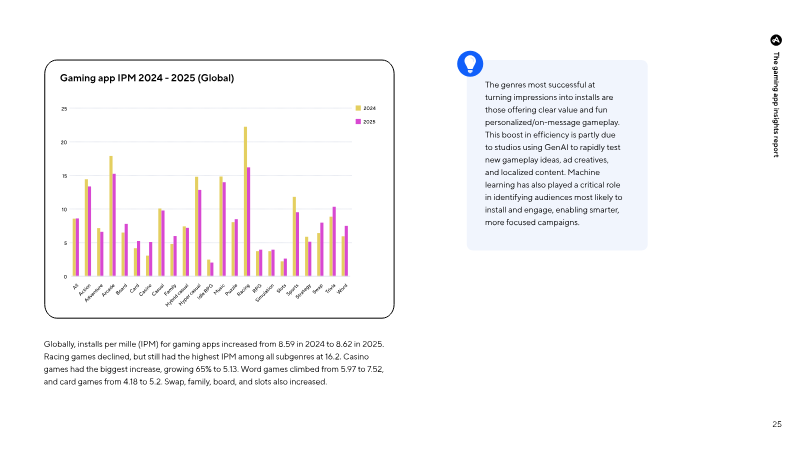Click the chart title Gaming app IPM 2024 - 2025

pos(147,78)
